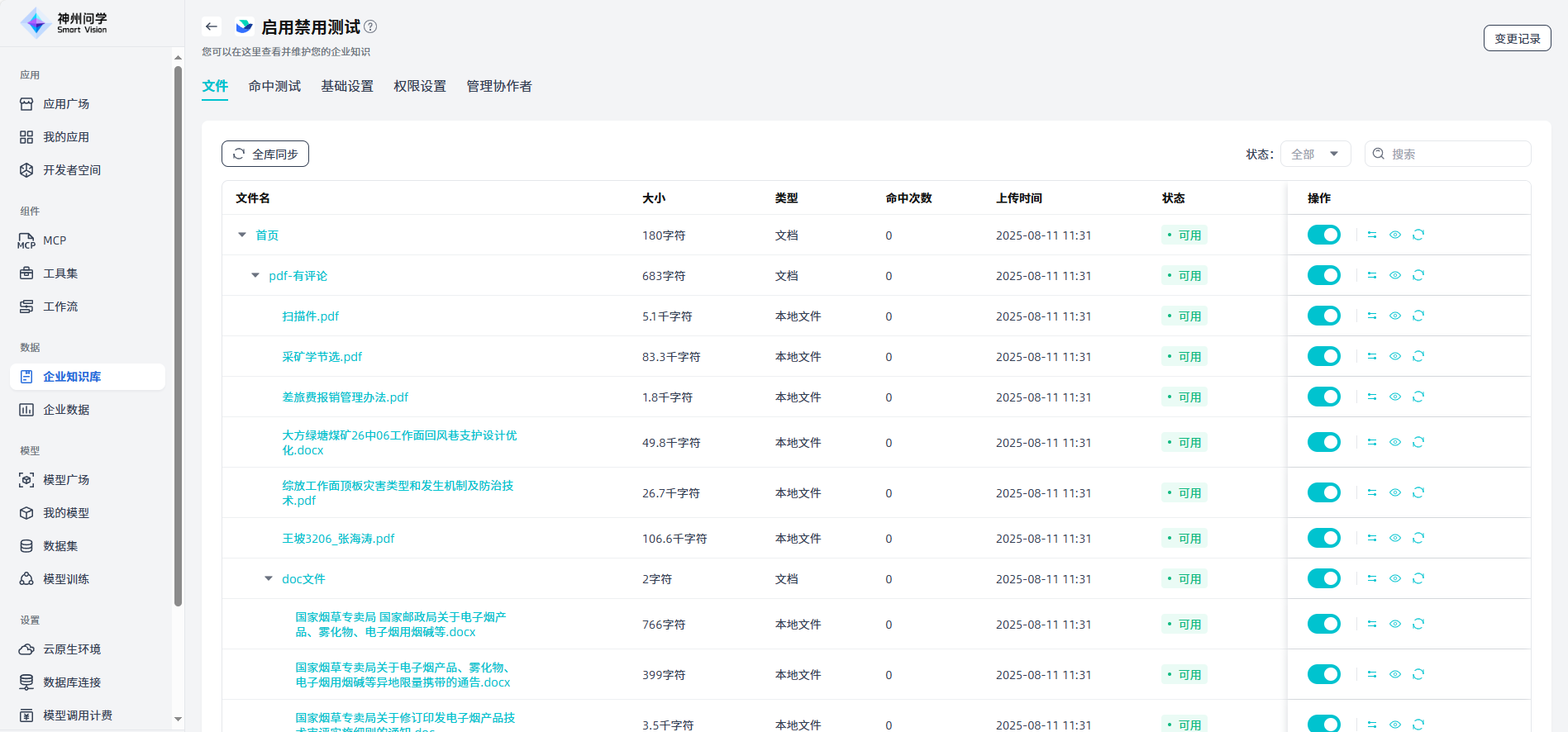Collapse the doc文件 folder
The width and height of the screenshot is (1568, 732).
(269, 578)
